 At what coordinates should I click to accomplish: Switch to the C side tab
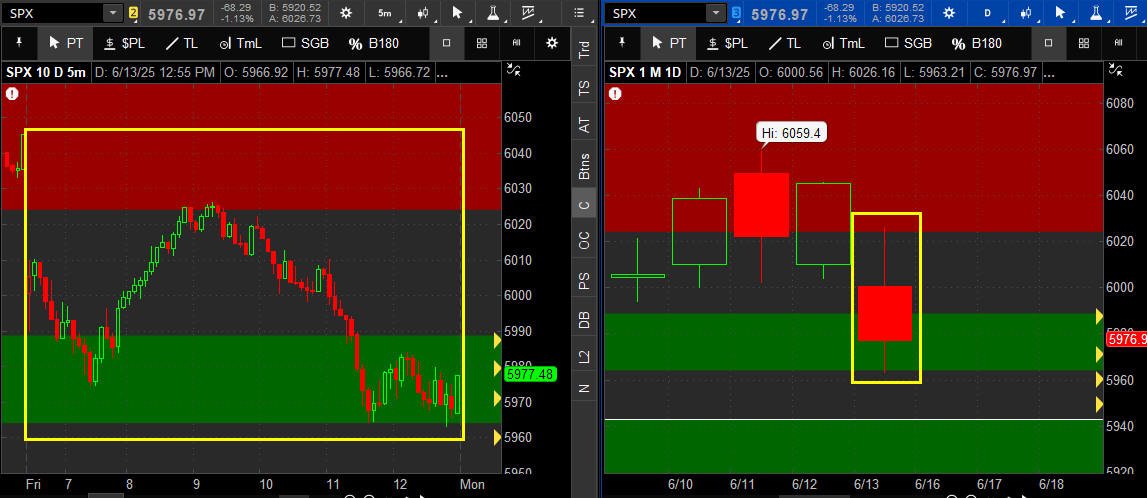(x=584, y=205)
